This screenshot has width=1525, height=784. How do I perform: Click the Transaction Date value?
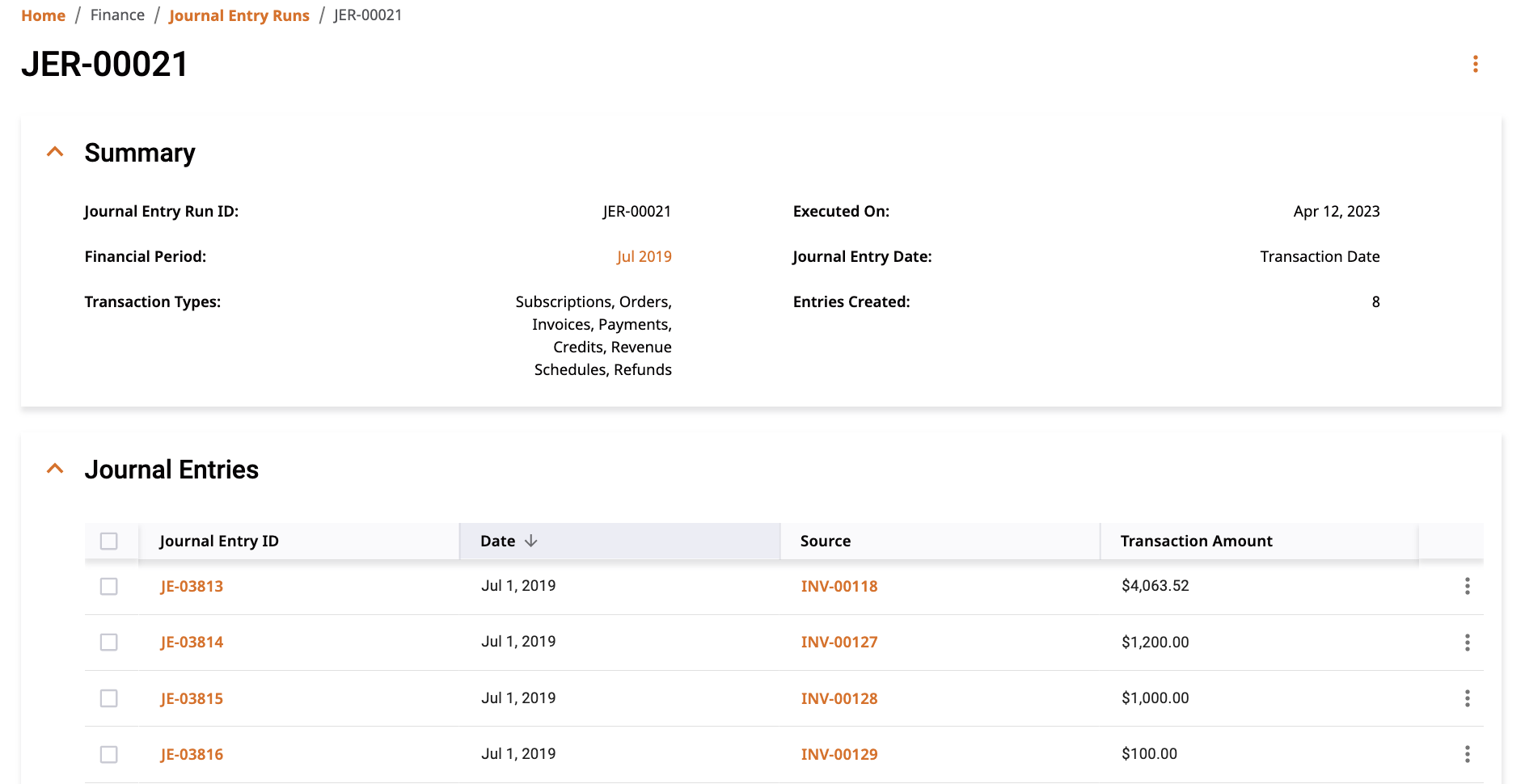[x=1320, y=256]
